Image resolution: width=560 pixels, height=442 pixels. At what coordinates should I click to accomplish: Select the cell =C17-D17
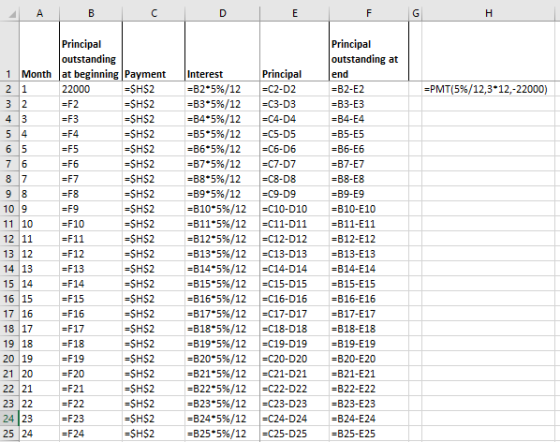click(x=294, y=314)
